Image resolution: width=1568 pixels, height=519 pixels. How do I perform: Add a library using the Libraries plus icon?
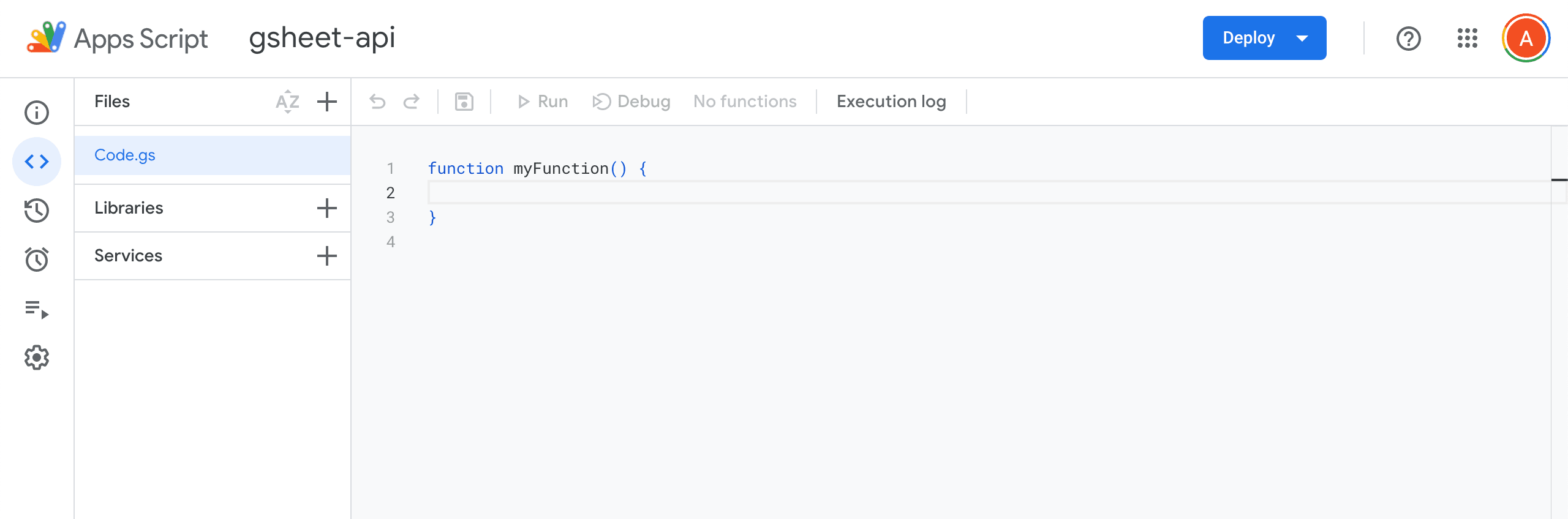coord(327,208)
